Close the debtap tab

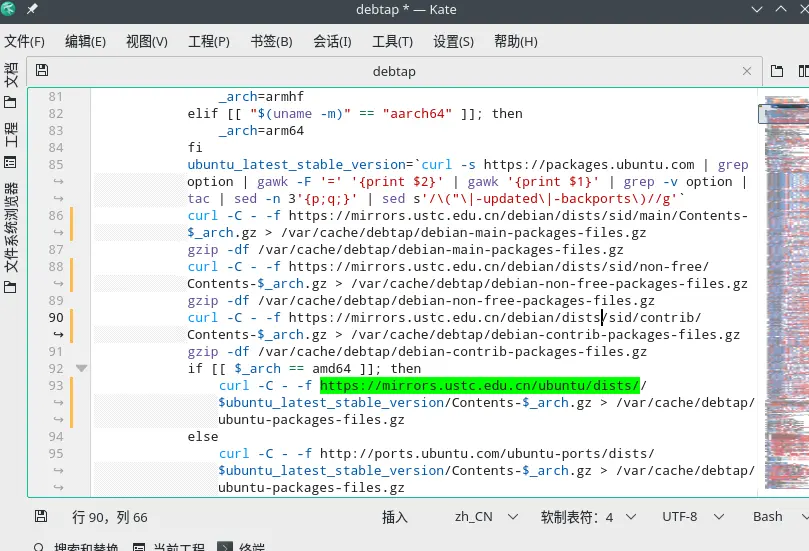746,71
